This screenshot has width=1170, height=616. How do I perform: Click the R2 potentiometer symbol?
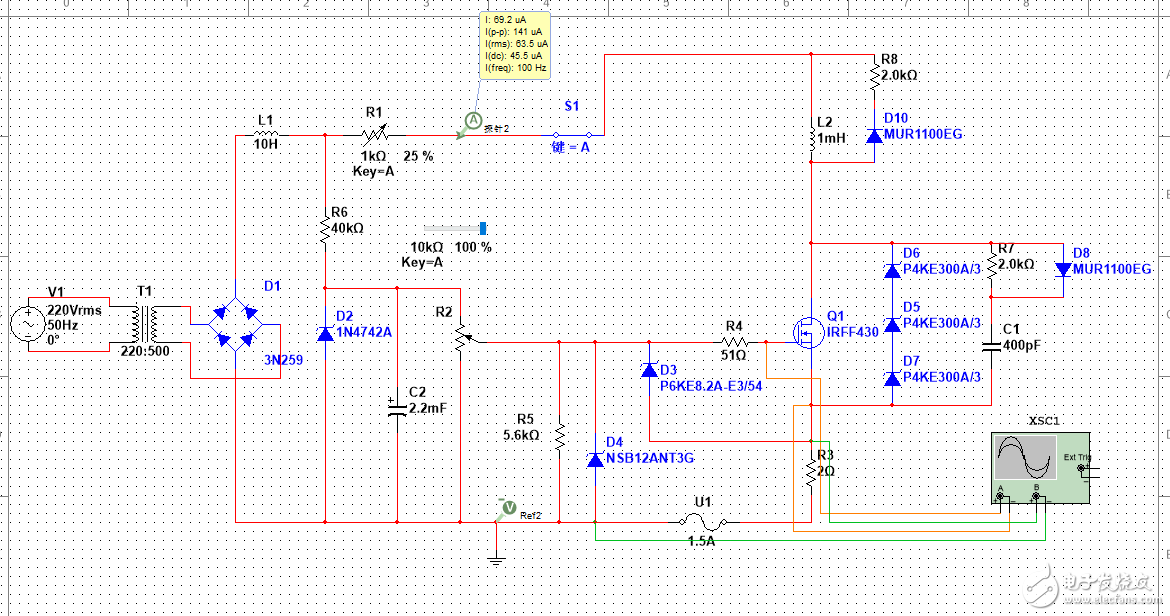(x=463, y=337)
